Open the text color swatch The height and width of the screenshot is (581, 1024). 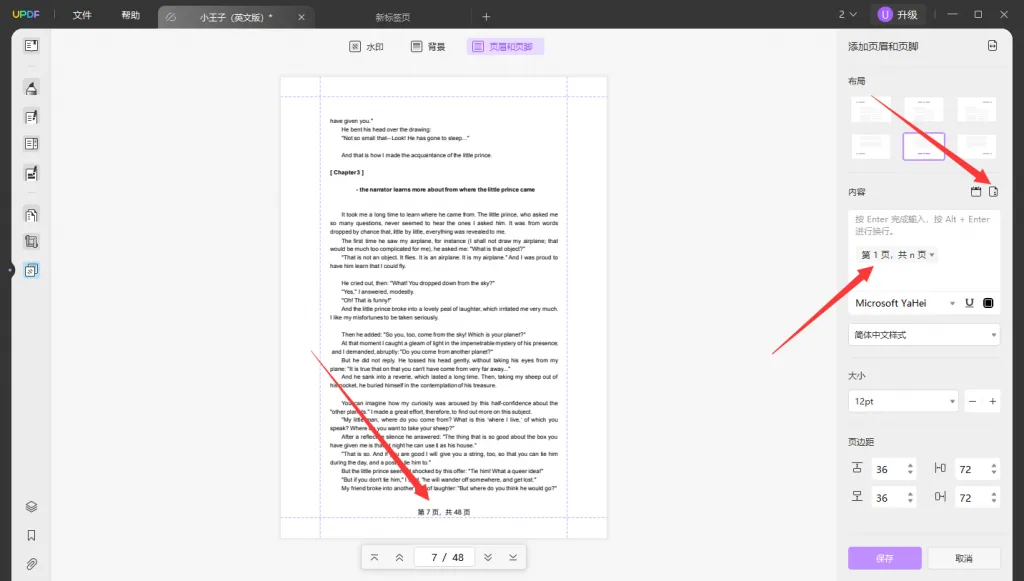pyautogui.click(x=988, y=303)
